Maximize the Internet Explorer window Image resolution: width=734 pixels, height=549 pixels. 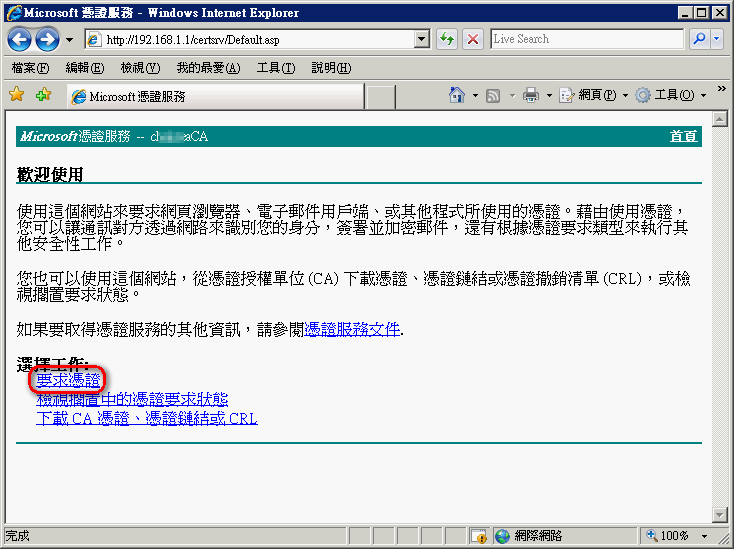(x=702, y=13)
